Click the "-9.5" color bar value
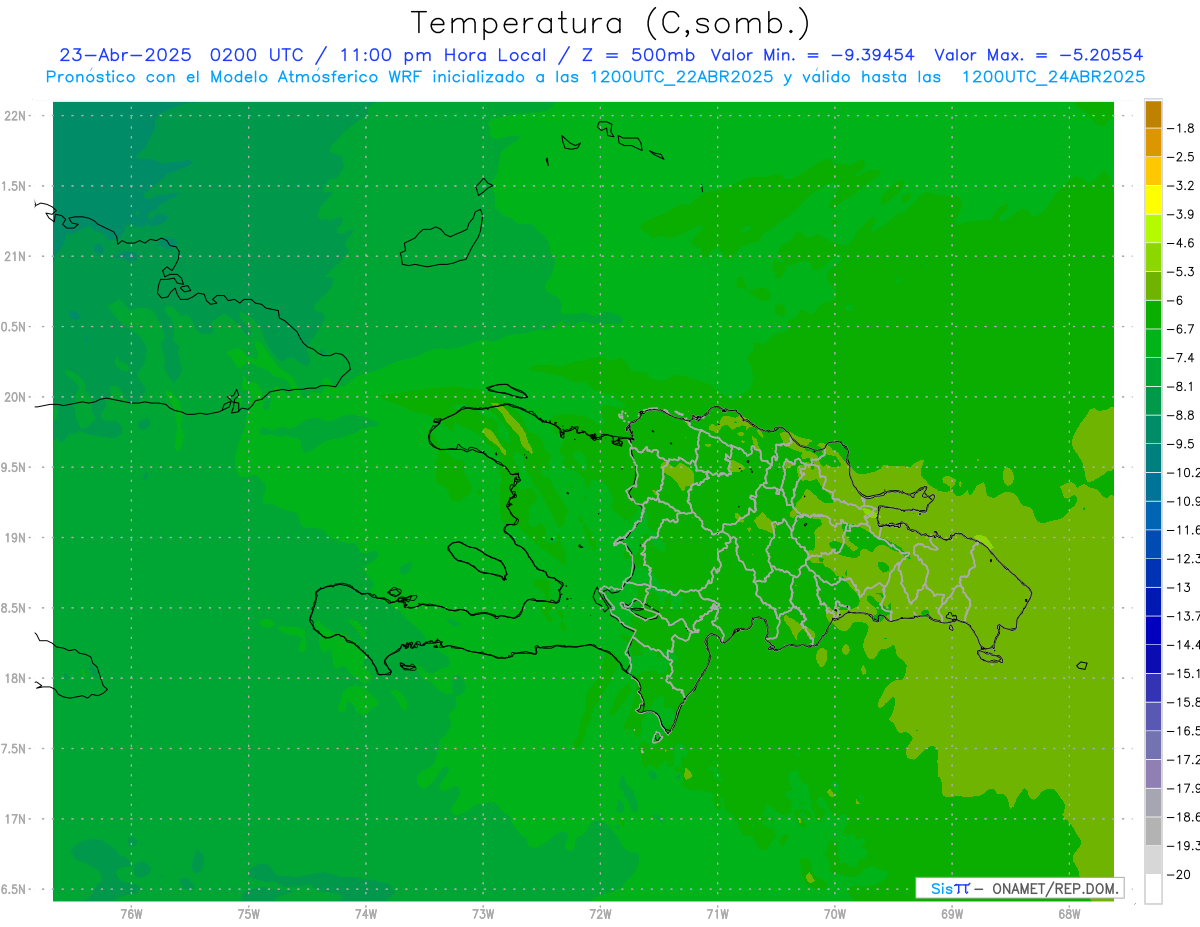 point(1182,444)
